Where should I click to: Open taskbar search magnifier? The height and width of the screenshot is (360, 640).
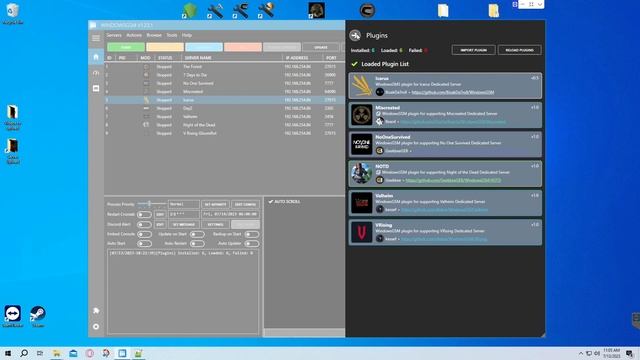pyautogui.click(x=24, y=353)
